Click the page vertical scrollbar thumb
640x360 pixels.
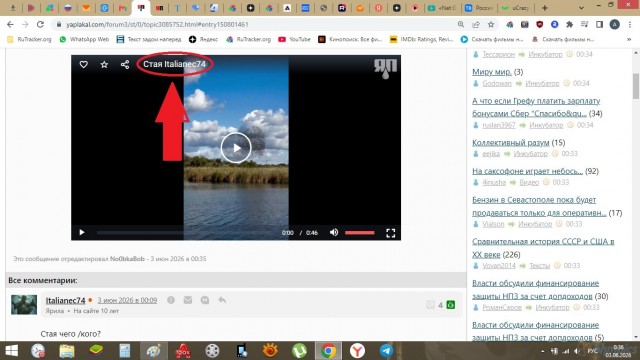636,86
